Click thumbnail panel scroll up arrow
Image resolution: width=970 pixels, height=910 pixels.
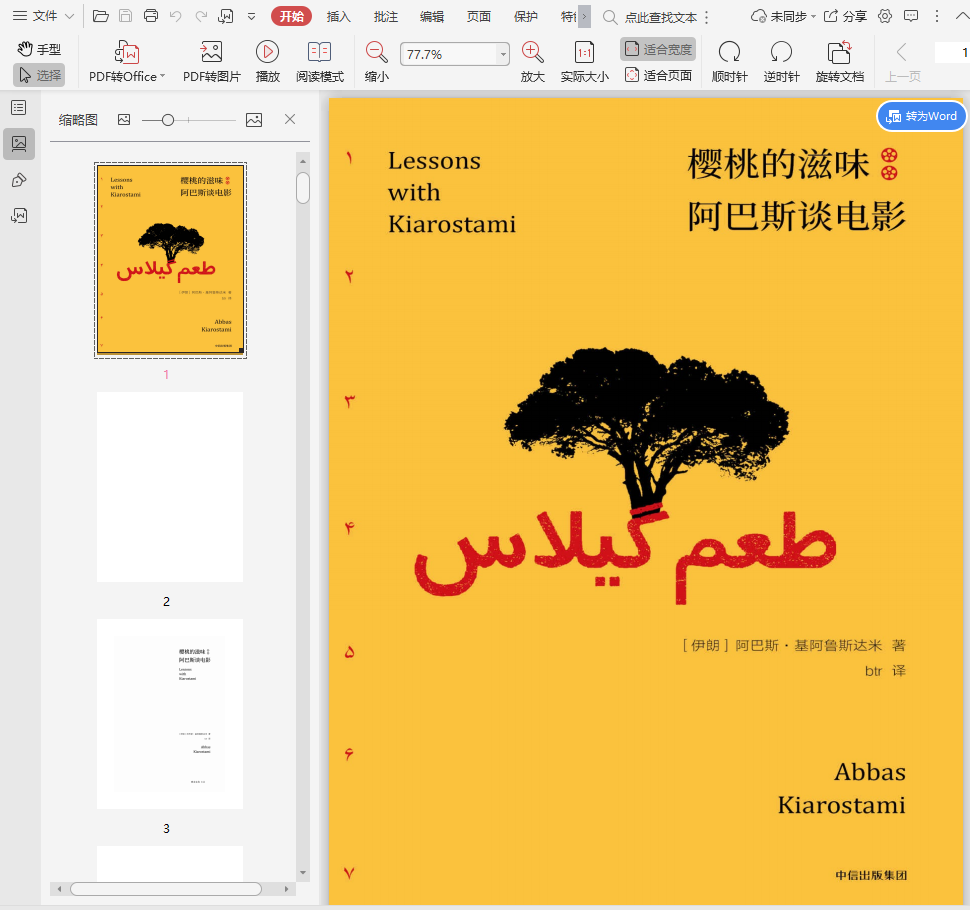pyautogui.click(x=303, y=161)
